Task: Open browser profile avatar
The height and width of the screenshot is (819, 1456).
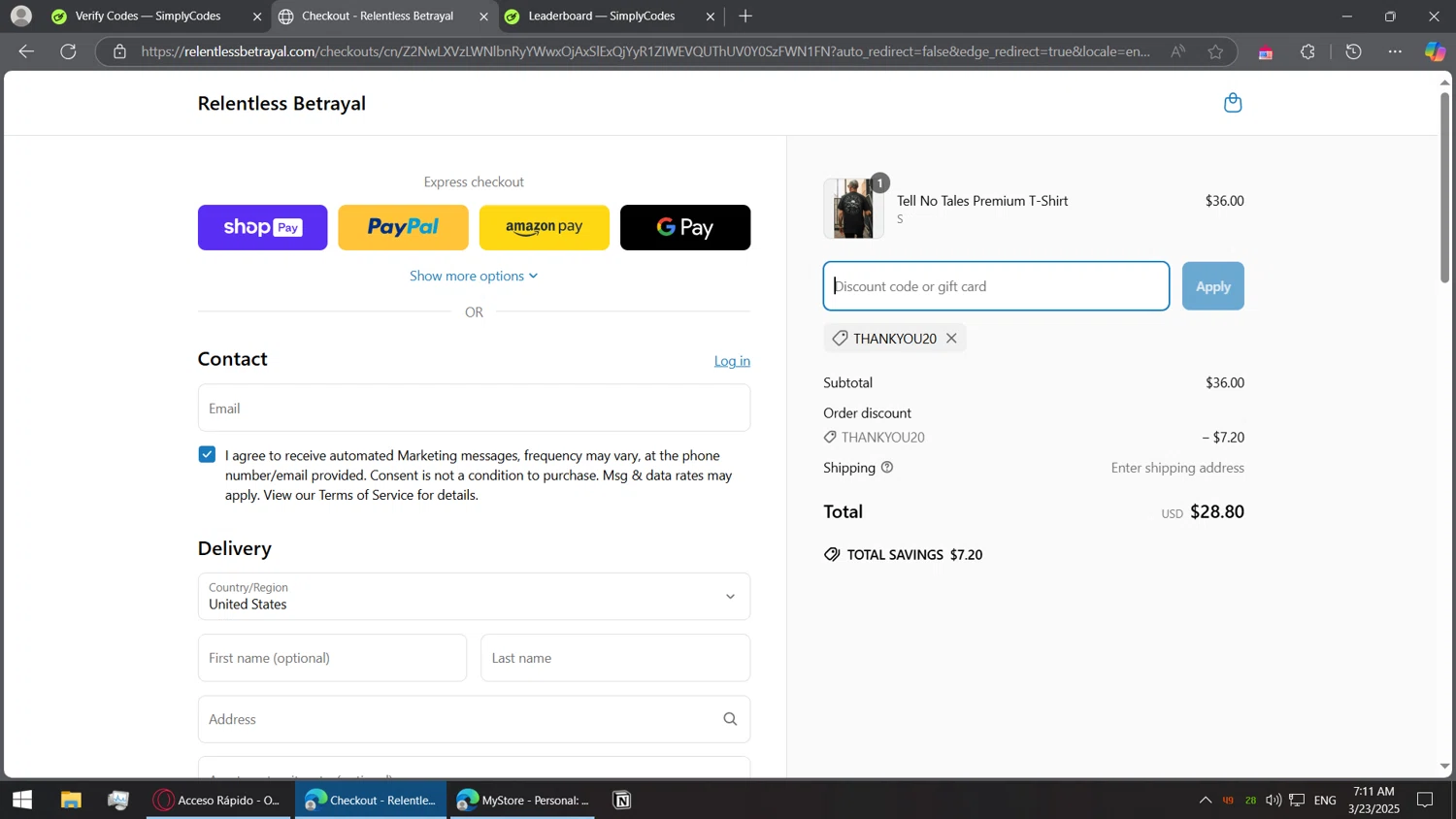Action: [20, 16]
